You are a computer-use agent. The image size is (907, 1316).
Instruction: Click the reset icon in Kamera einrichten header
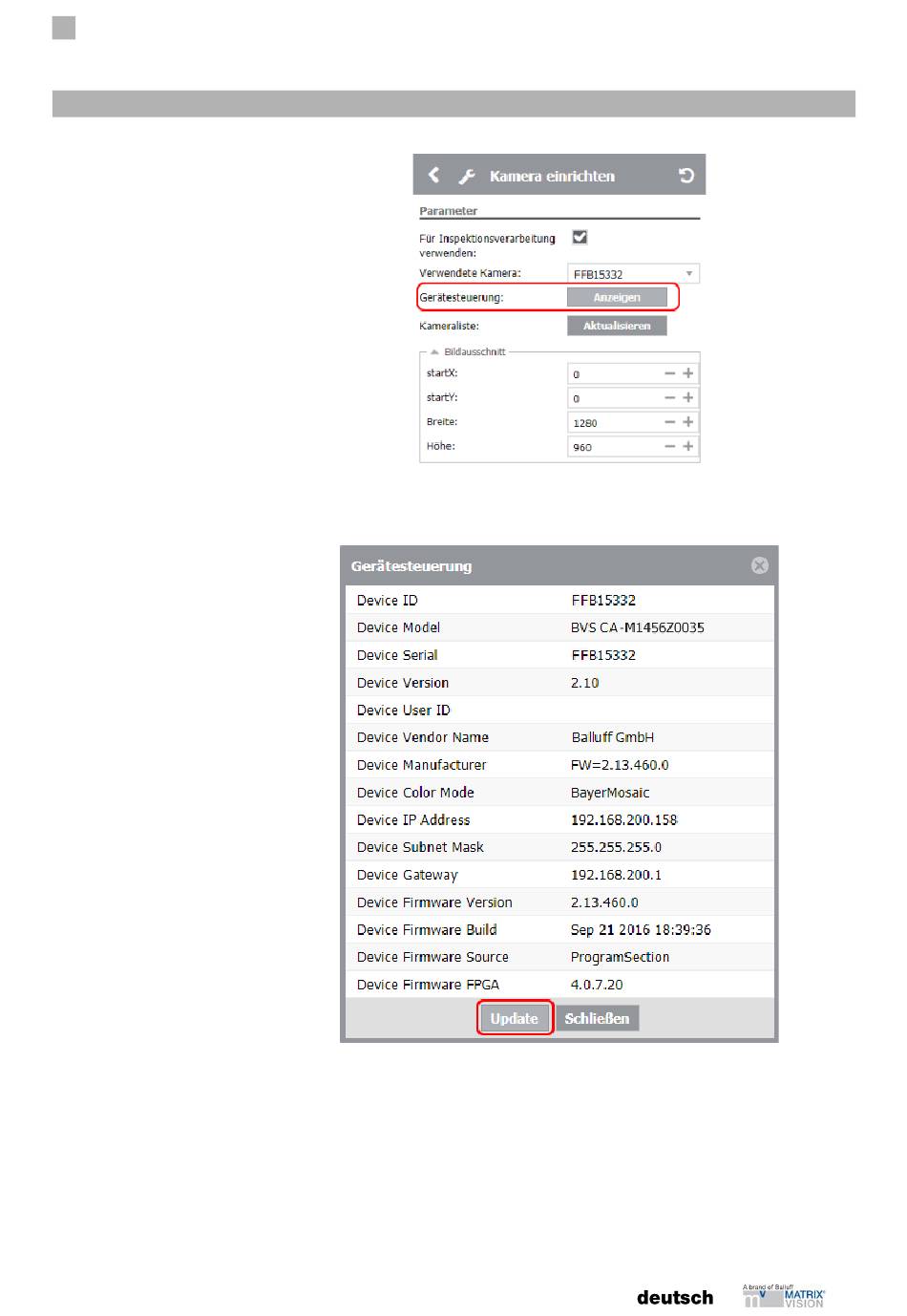(686, 176)
